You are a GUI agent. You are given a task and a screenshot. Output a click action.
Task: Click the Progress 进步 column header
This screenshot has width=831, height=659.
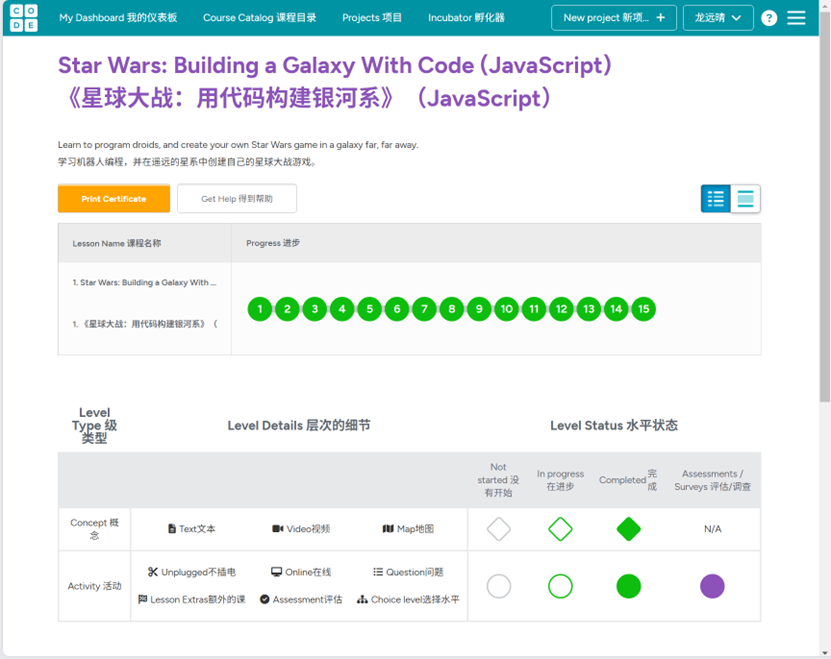273,243
